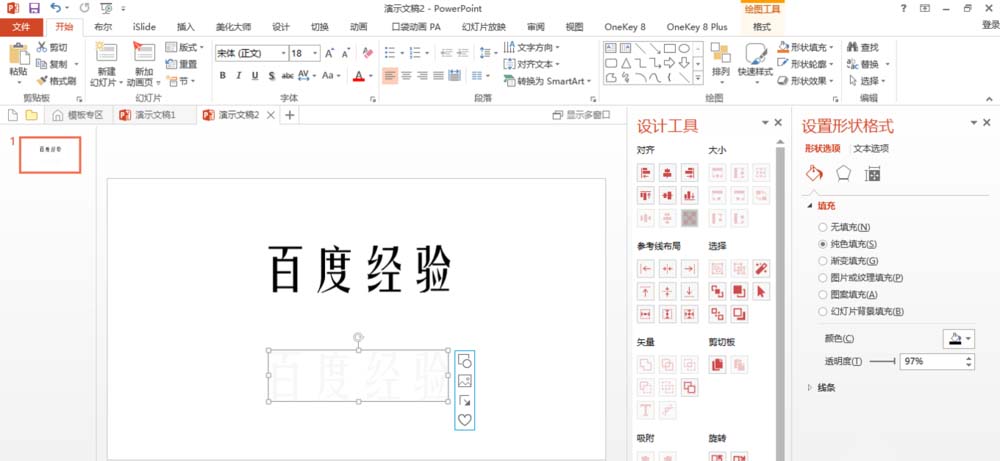This screenshot has height=461, width=1000.
Task: Click the transparency 97% input field
Action: 932,362
